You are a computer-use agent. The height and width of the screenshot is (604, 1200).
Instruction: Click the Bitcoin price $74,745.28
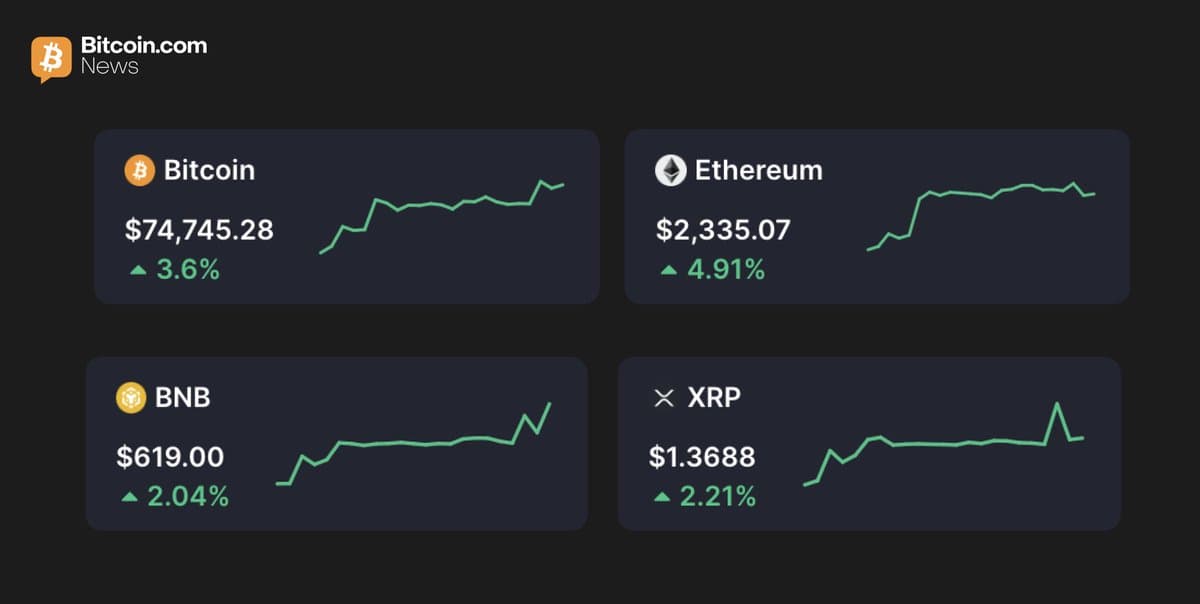[199, 230]
